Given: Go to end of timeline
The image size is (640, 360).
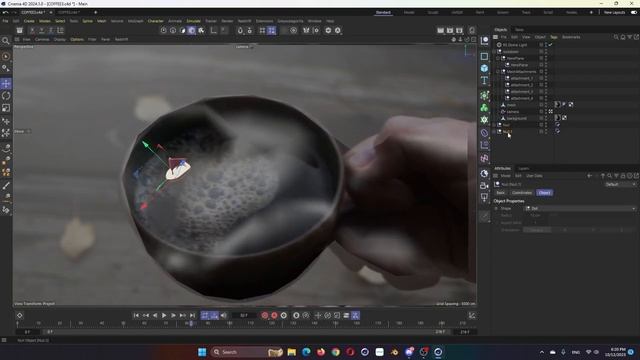Looking at the screenshot, I should pyautogui.click(x=192, y=316).
